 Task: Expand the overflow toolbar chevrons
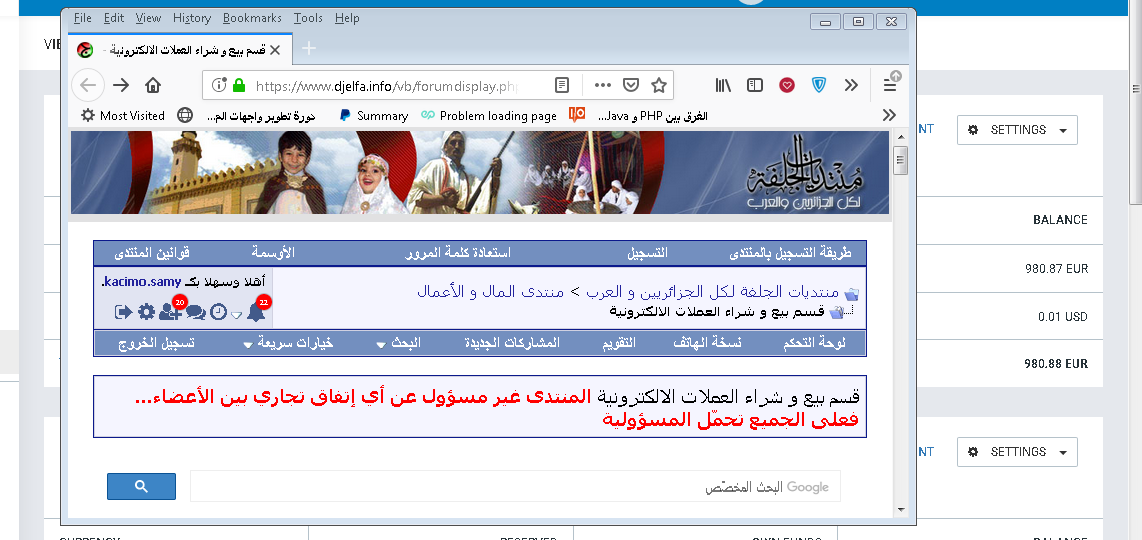(851, 85)
